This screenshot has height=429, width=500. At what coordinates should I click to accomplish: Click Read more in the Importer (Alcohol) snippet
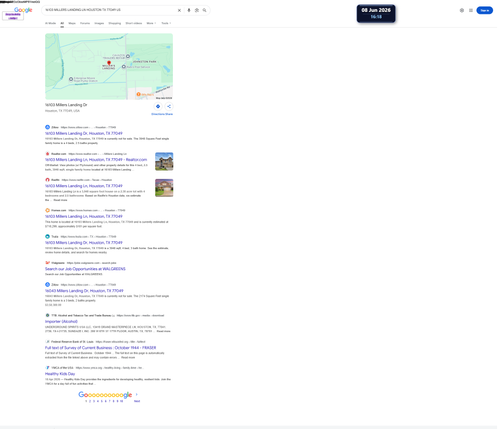163,331
